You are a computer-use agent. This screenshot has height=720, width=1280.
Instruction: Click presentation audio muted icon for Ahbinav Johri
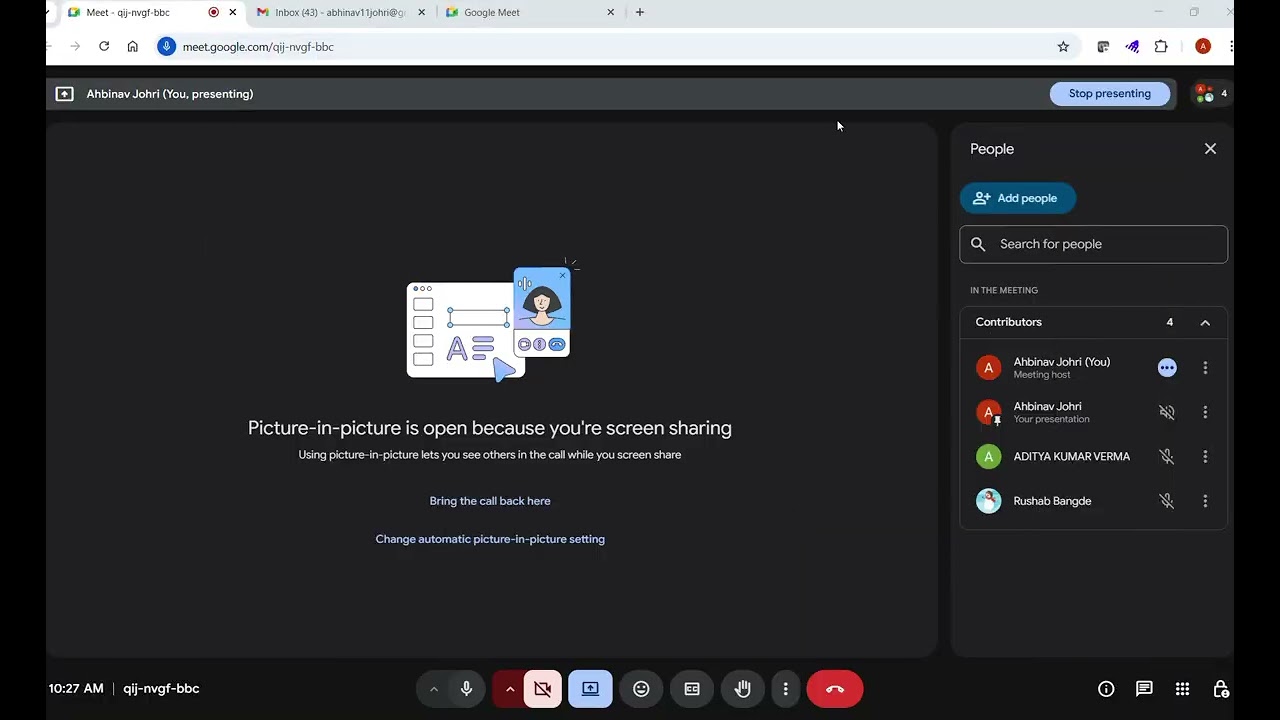1166,412
